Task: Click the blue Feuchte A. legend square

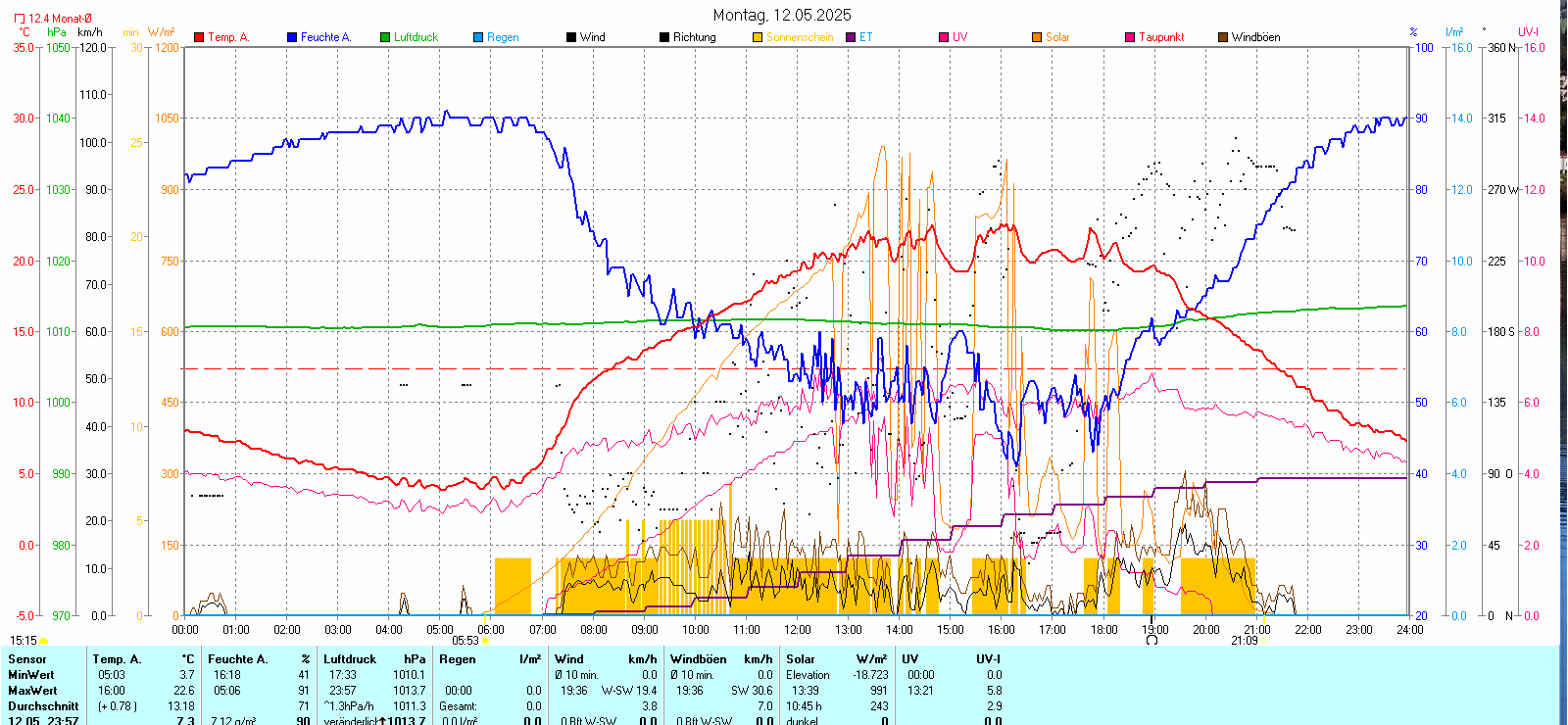Action: coord(292,37)
